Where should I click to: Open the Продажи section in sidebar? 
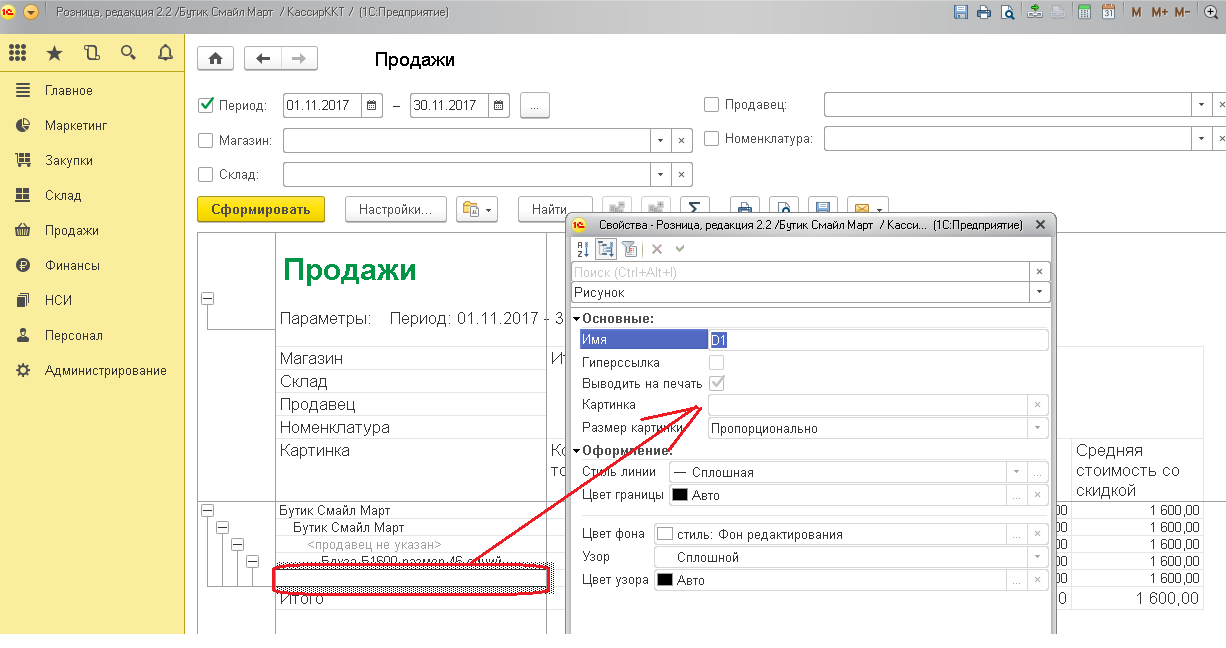[x=71, y=230]
